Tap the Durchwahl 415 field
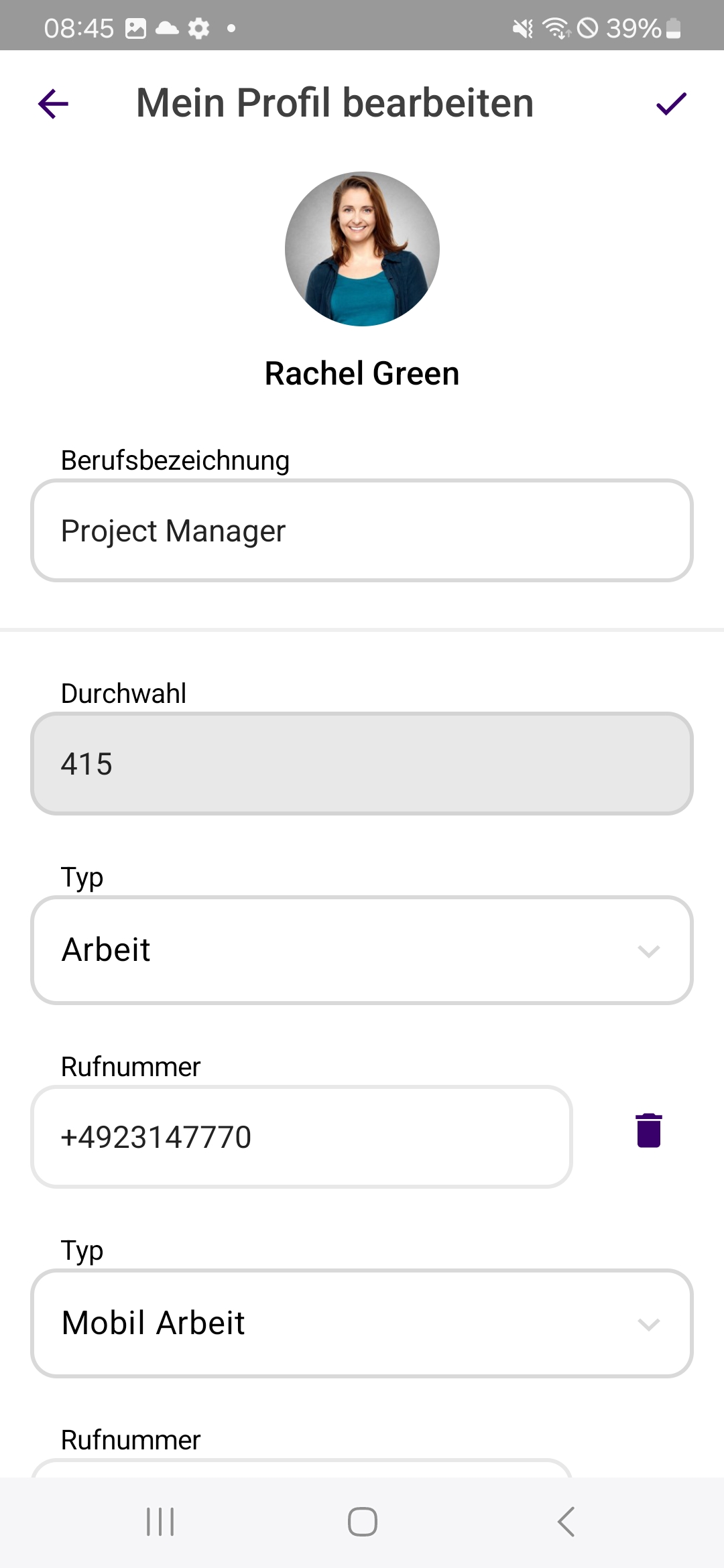Image resolution: width=724 pixels, height=1568 pixels. point(362,764)
